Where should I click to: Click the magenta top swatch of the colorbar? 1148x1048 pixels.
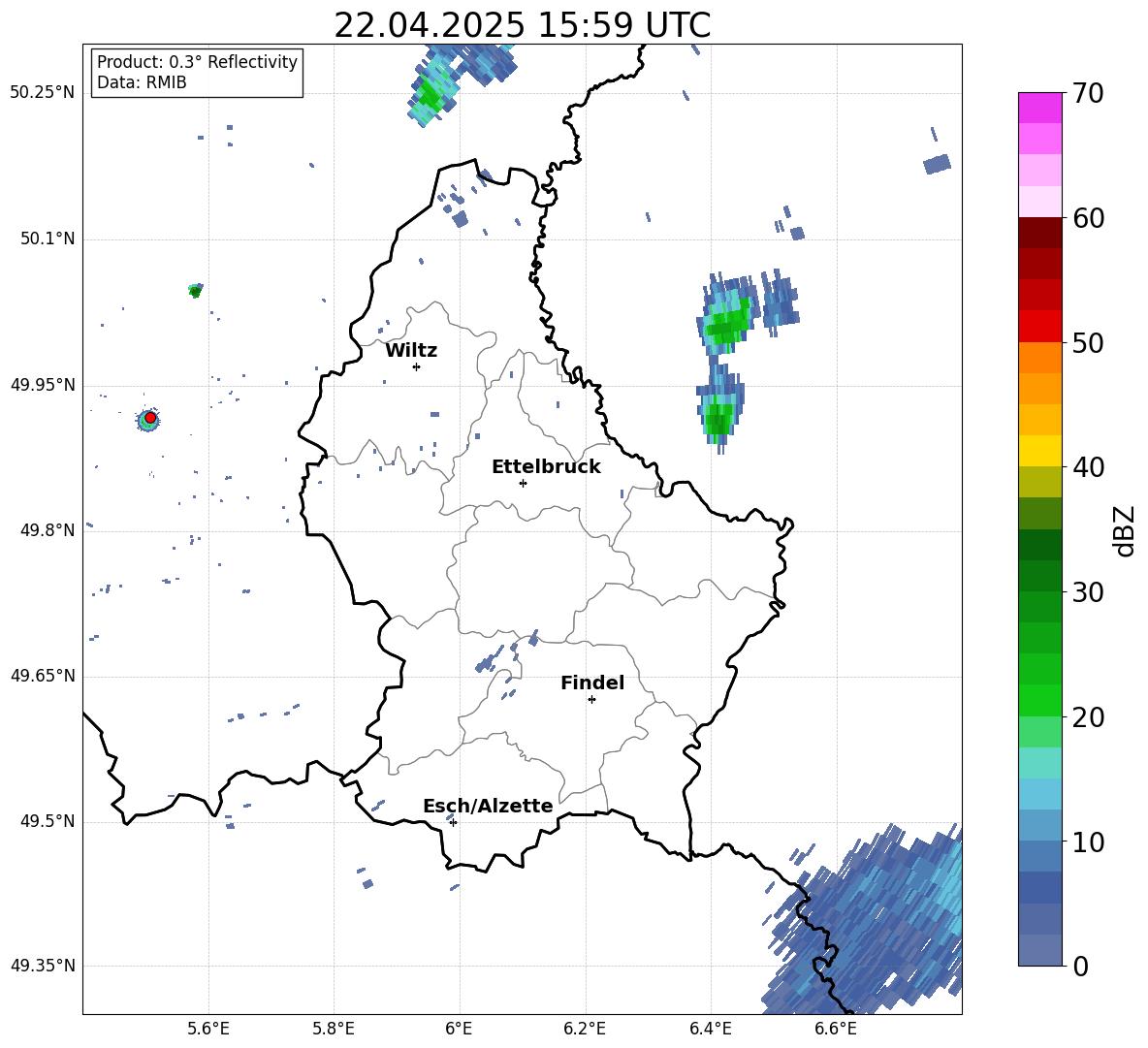click(1039, 108)
